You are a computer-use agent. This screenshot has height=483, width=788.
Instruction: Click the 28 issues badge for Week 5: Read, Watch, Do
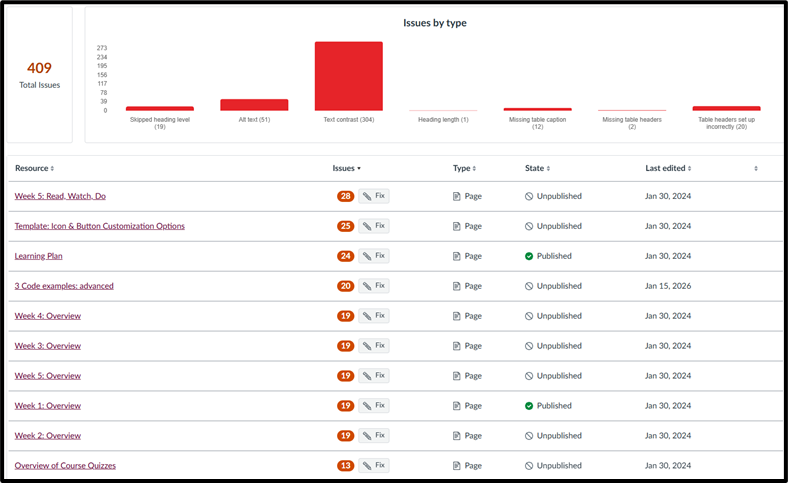346,196
